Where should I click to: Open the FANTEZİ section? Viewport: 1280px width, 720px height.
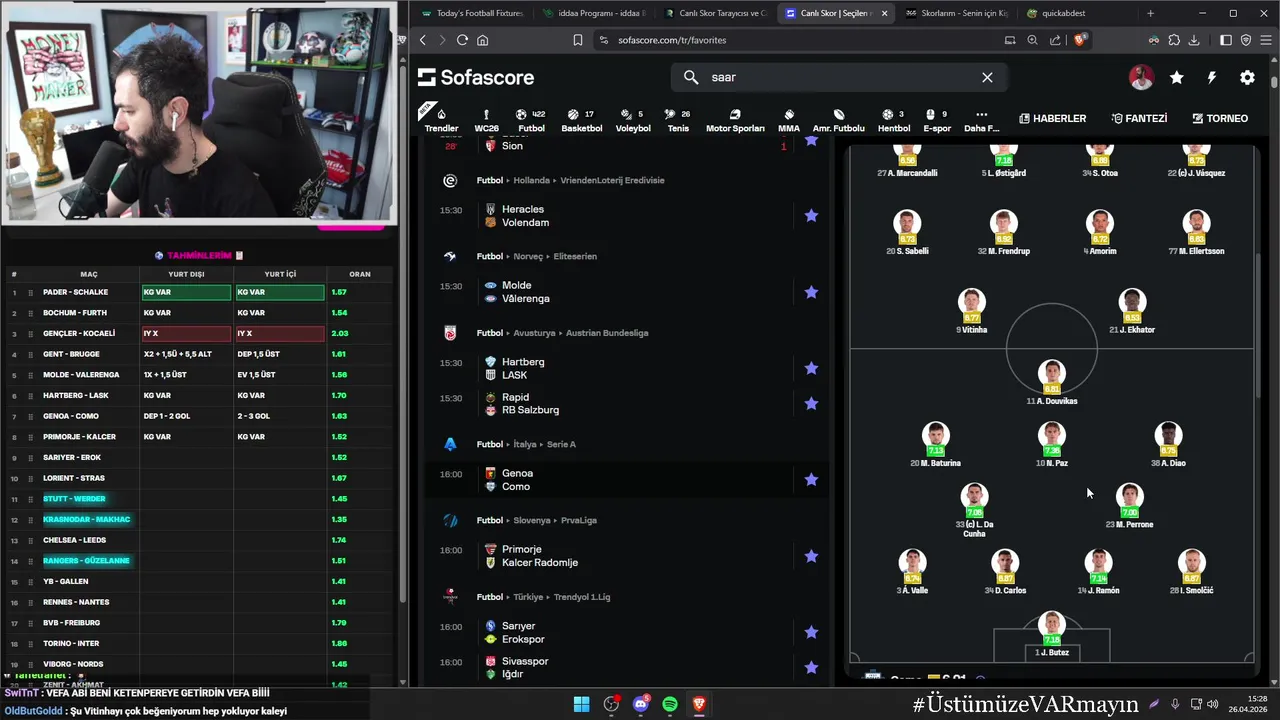[x=1139, y=118]
